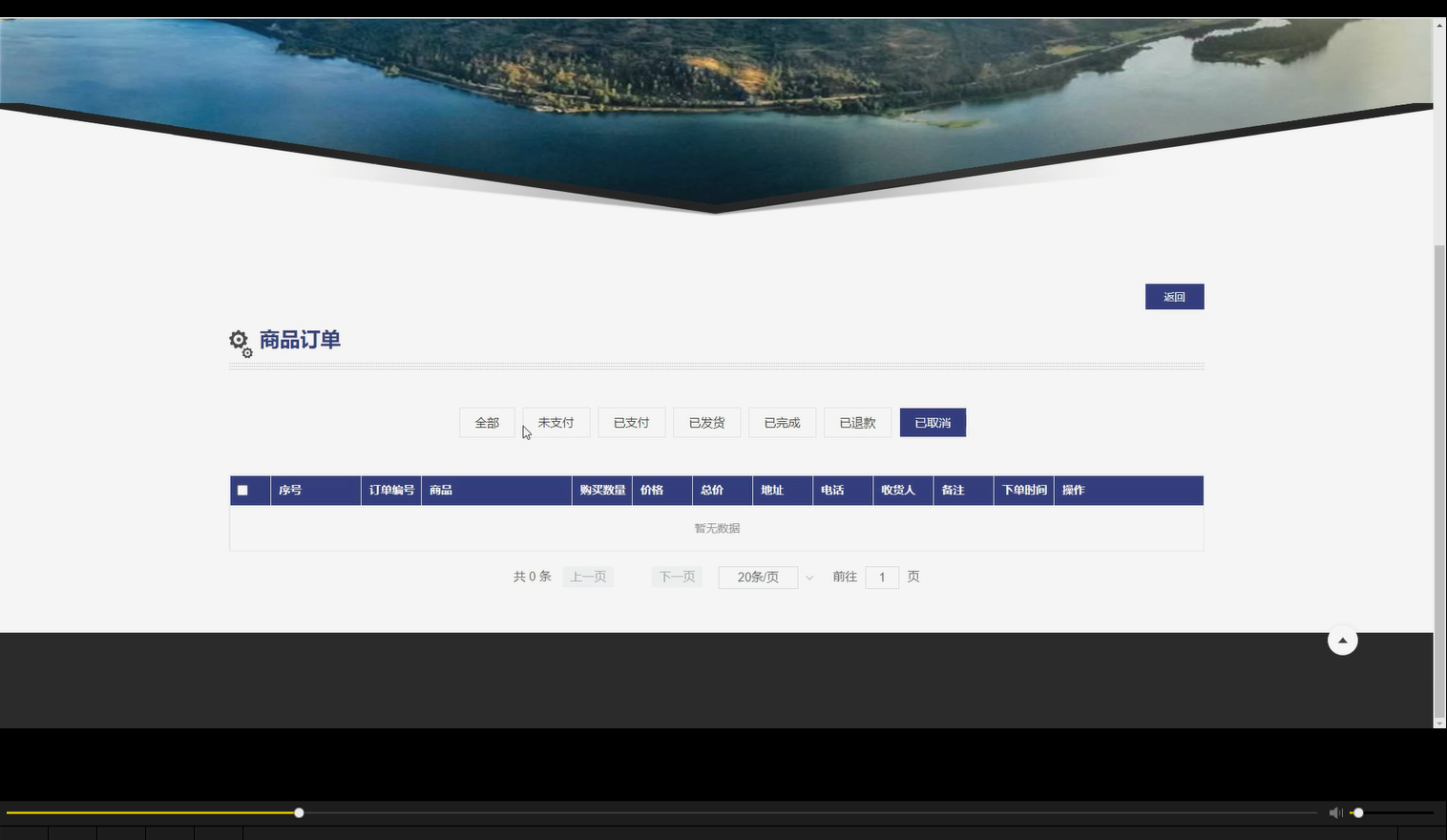Viewport: 1447px width, 840px height.
Task: Click the scrollbar up arrow
Action: click(x=1439, y=25)
